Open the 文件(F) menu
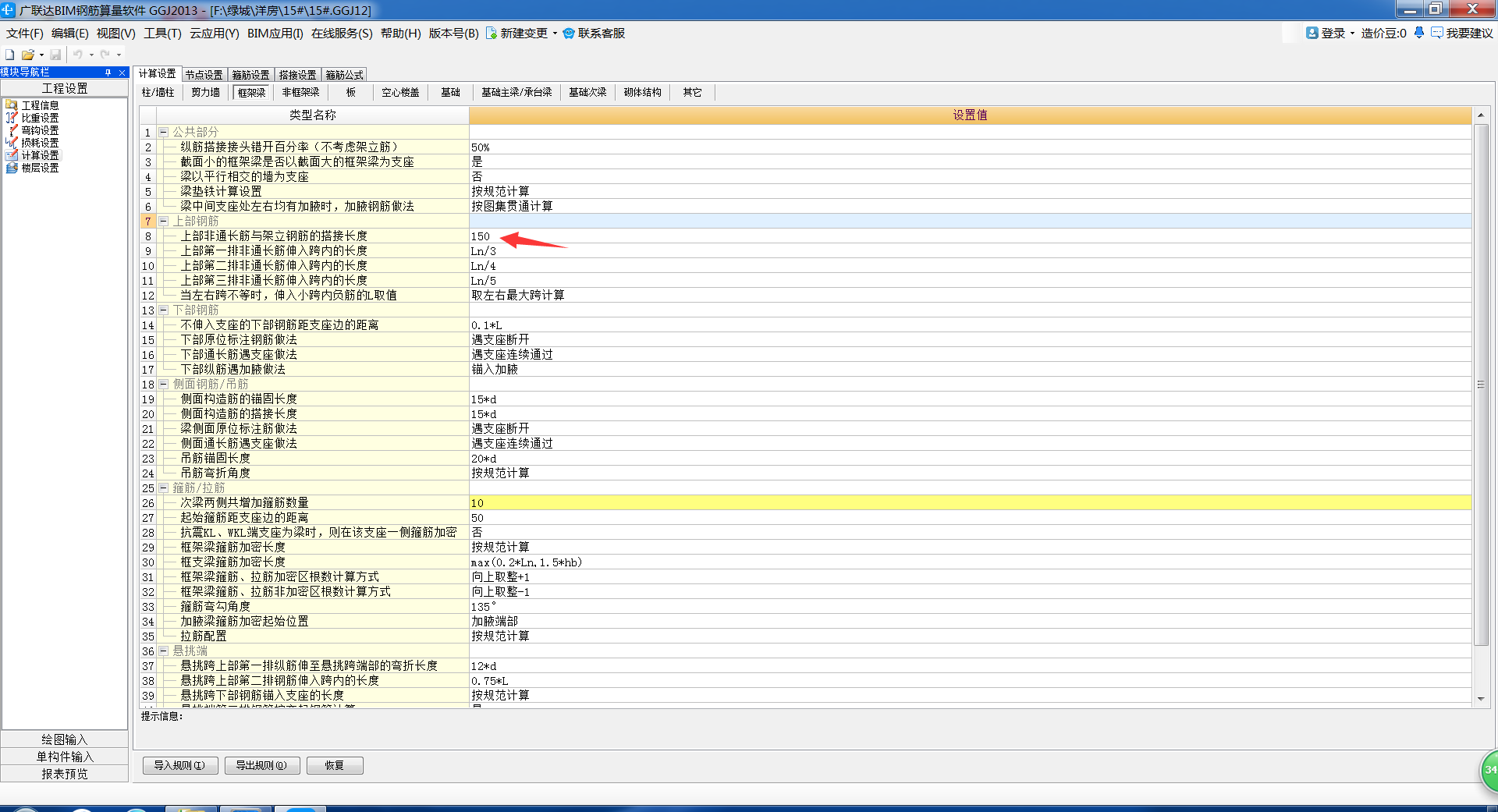1498x812 pixels. (x=25, y=34)
